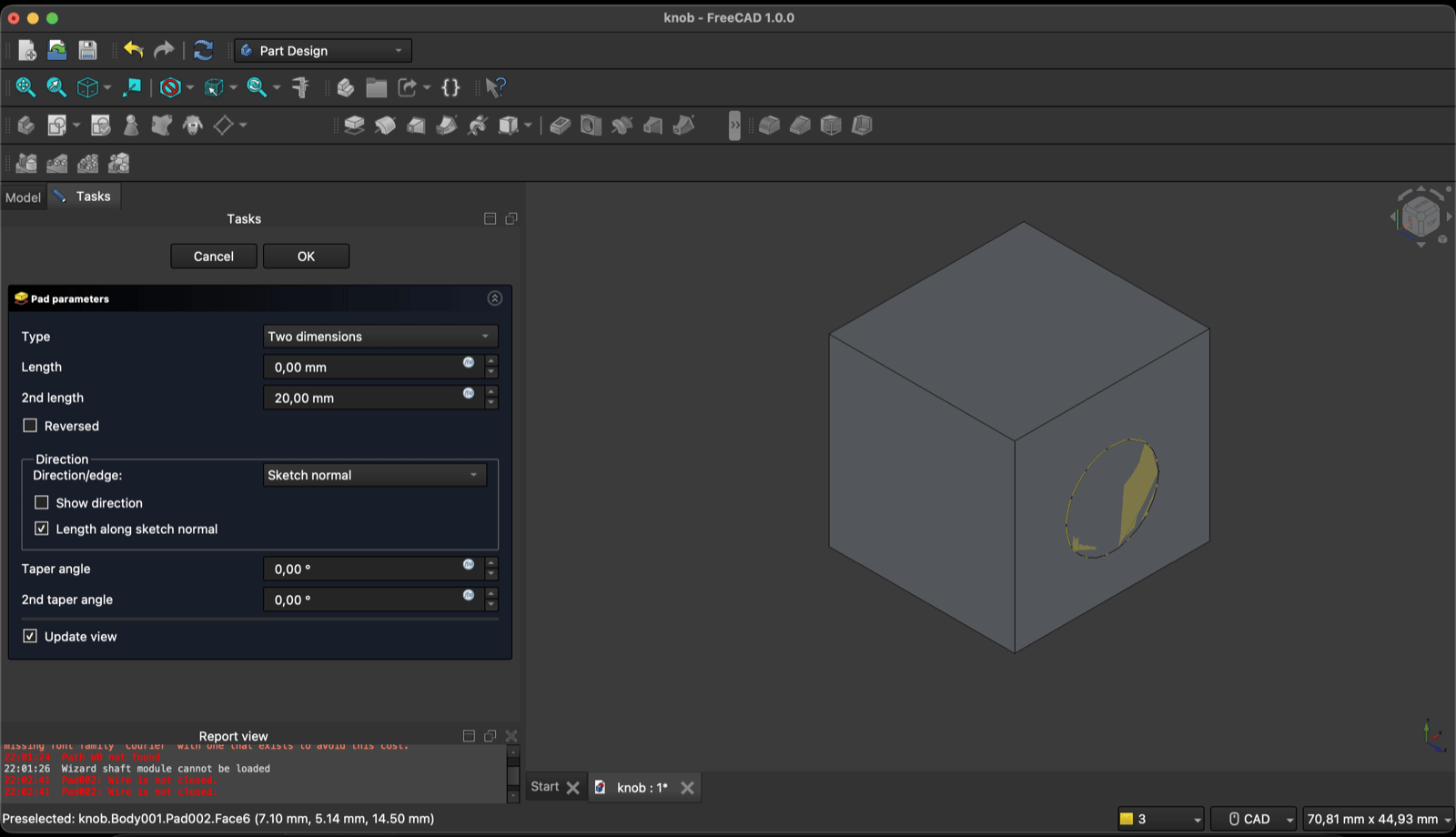Toggle the Update view checkbox

(30, 636)
